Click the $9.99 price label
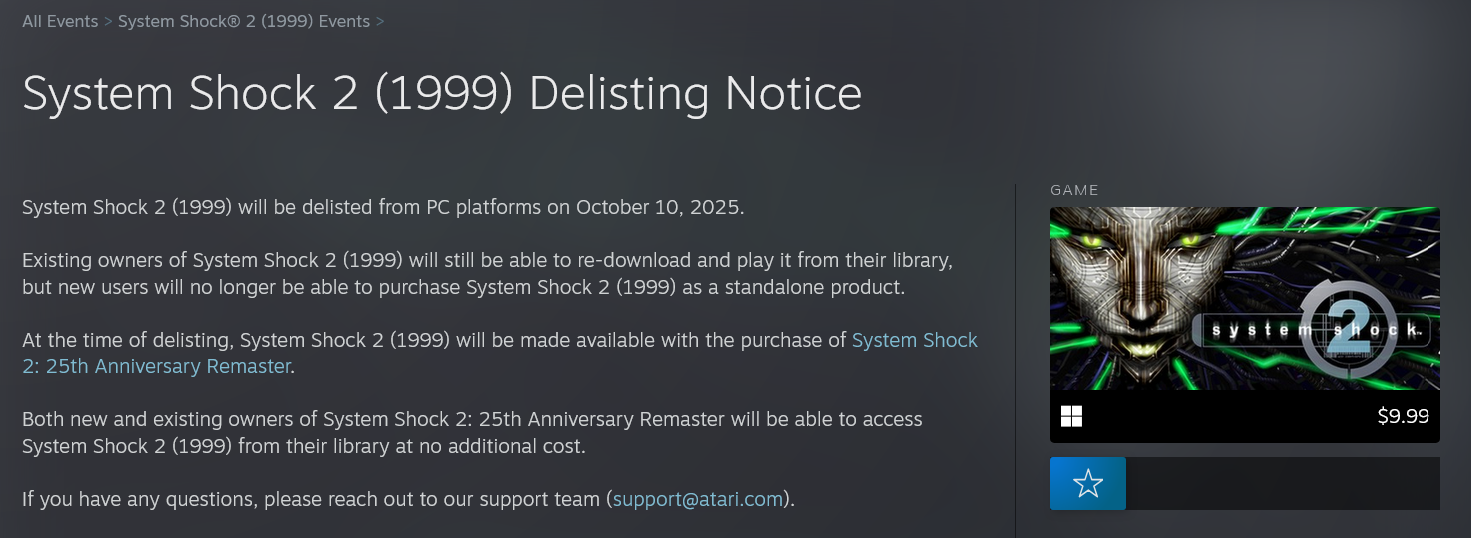 tap(1402, 416)
